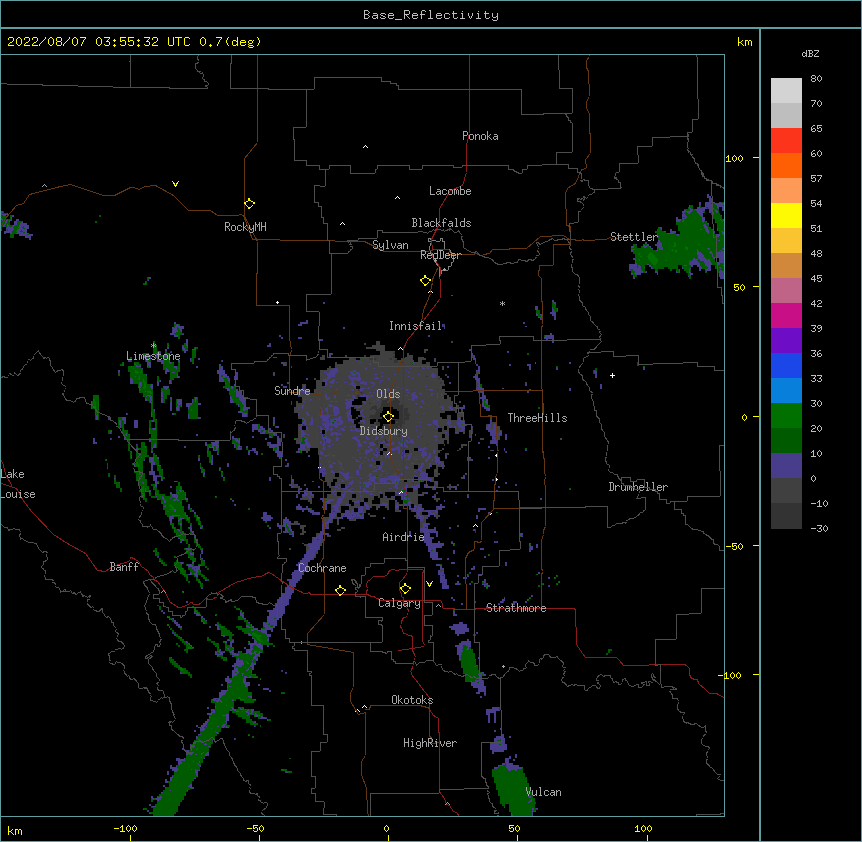Click the Stettler city label
Viewport: 862px width, 842px height.
coord(634,237)
